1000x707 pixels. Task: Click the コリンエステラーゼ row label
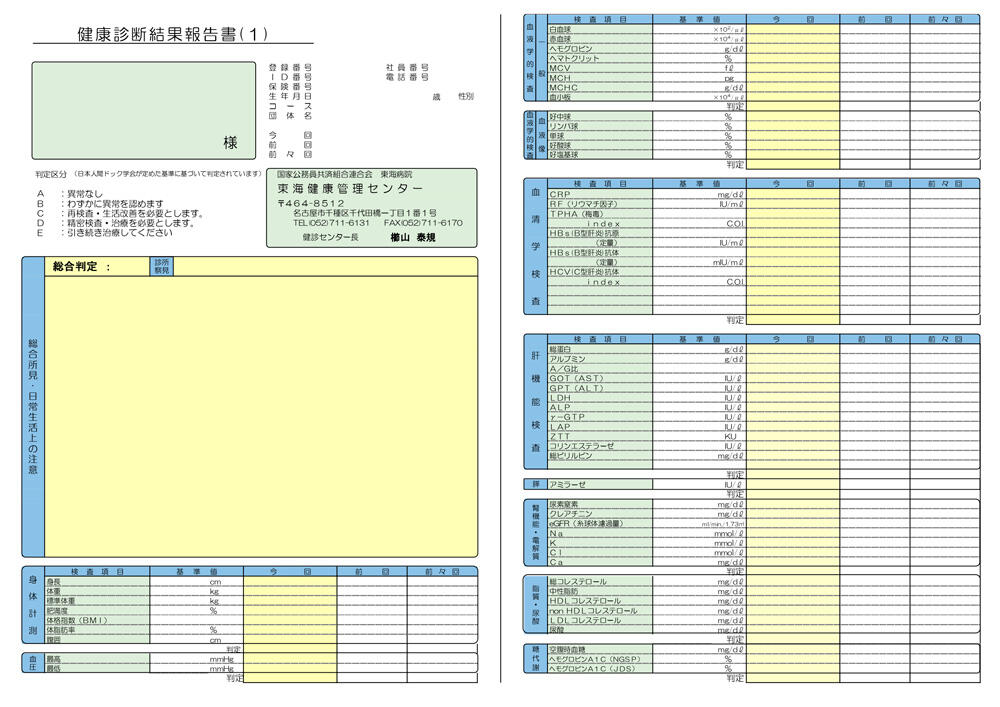tap(581, 446)
